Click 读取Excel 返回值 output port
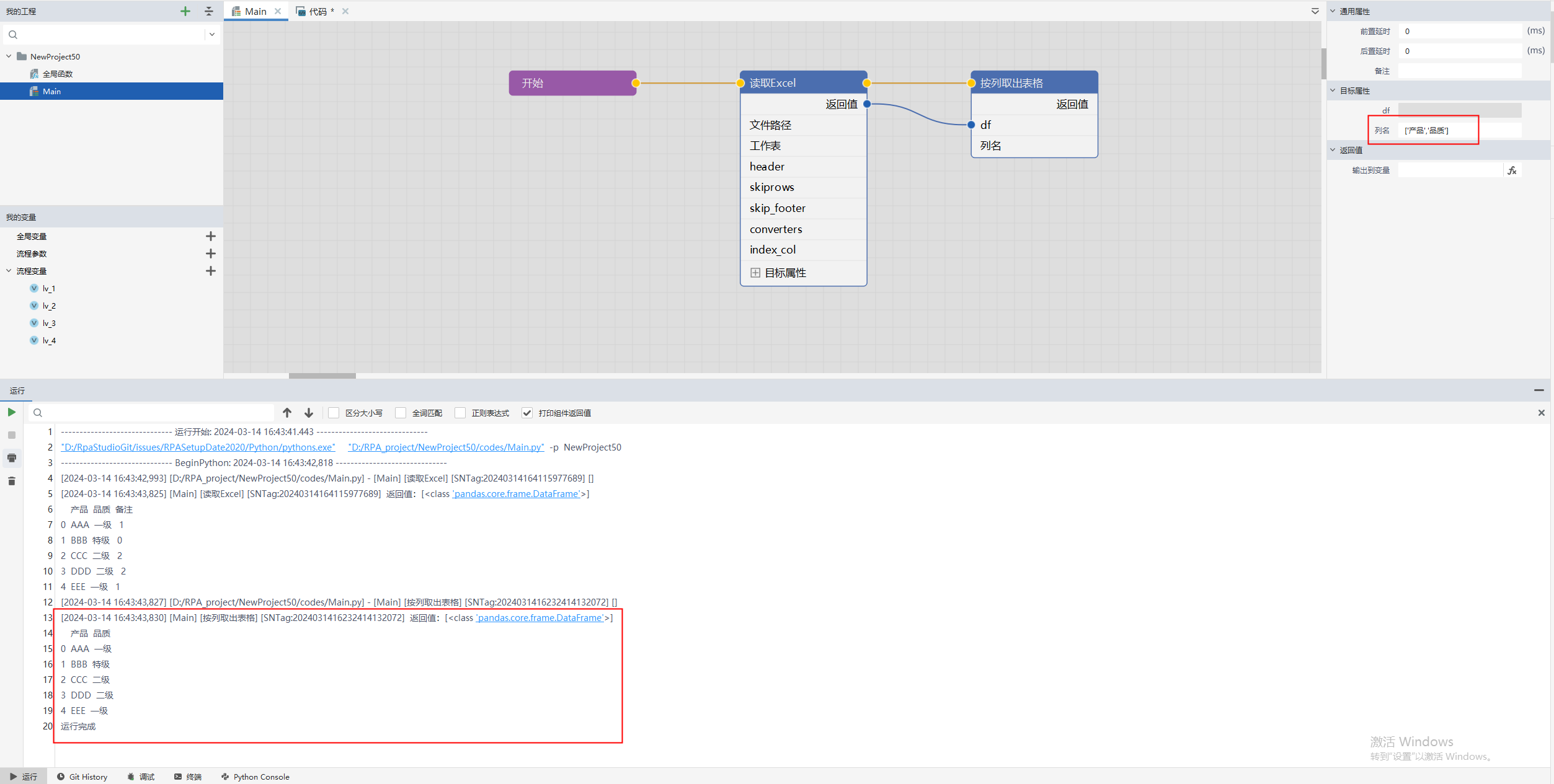This screenshot has width=1554, height=784. click(867, 104)
